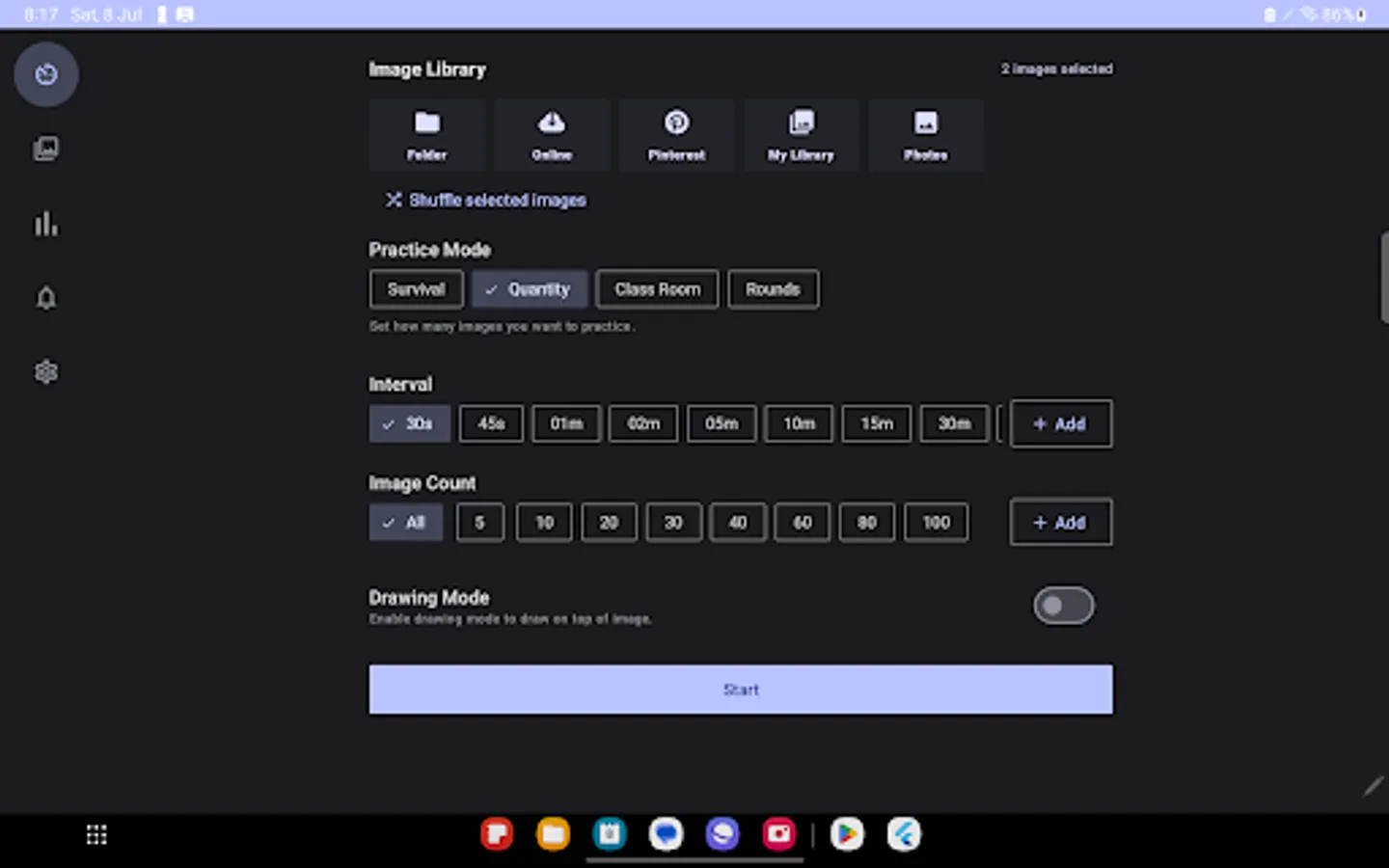Choose Online image source

click(x=552, y=135)
